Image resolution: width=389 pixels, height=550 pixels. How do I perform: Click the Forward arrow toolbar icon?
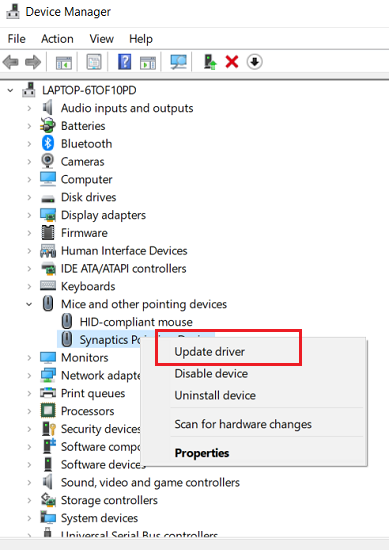tap(33, 62)
